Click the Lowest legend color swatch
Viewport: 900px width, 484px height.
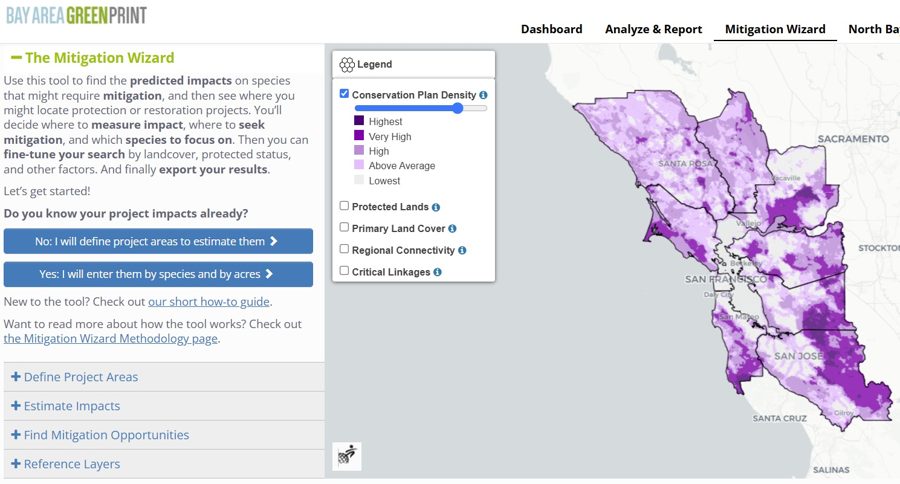359,180
